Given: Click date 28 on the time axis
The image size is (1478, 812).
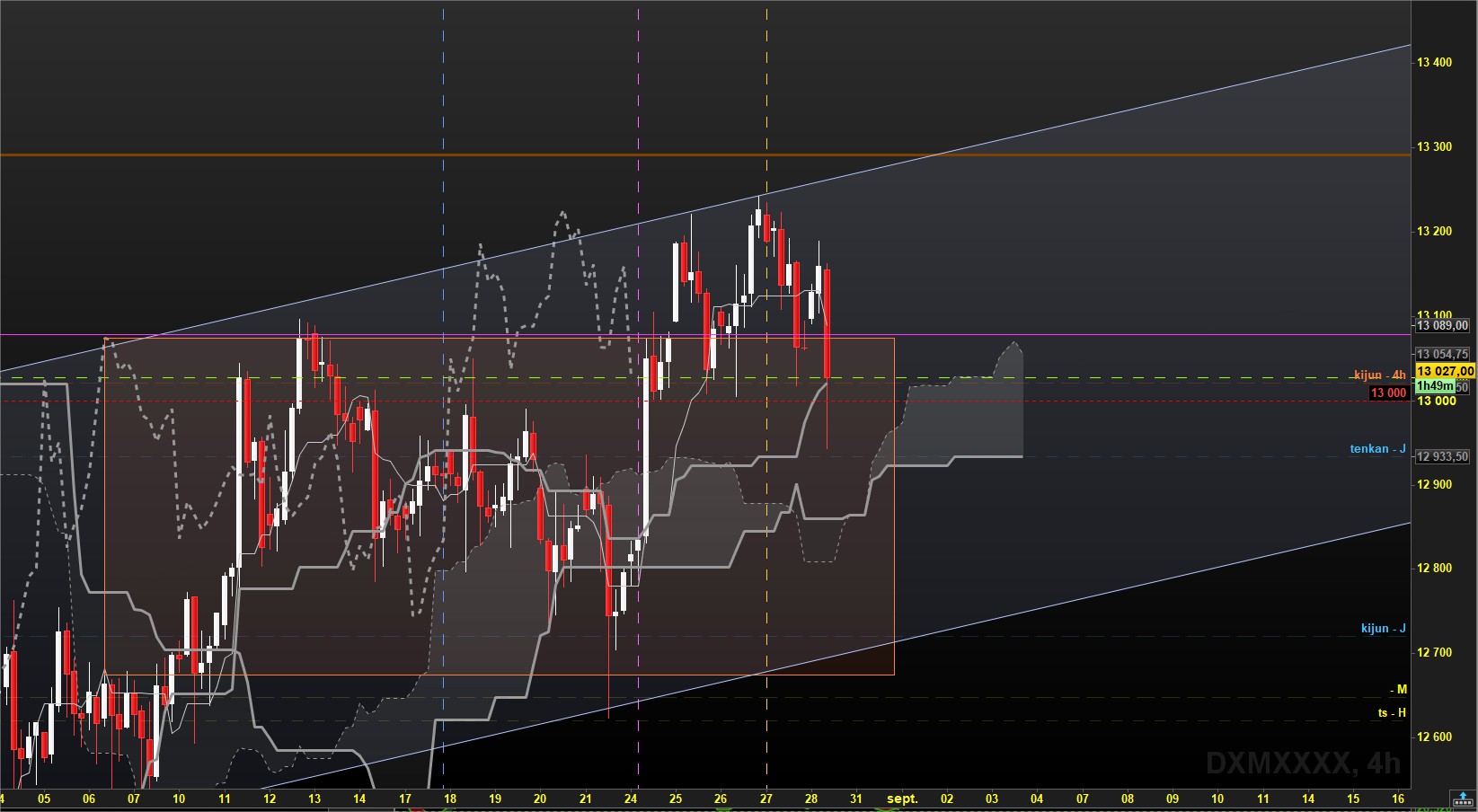Looking at the screenshot, I should (811, 799).
